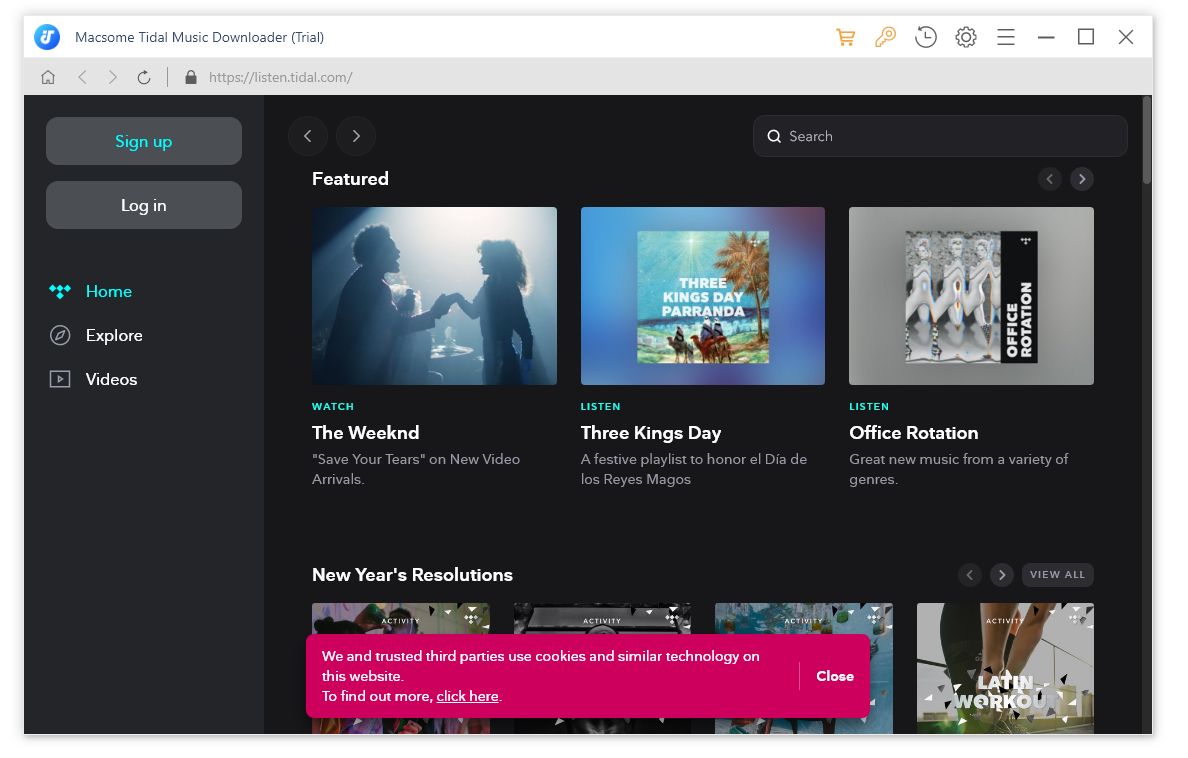Click the 'Save Your Tears' description text
This screenshot has width=1188, height=758.
pos(416,469)
